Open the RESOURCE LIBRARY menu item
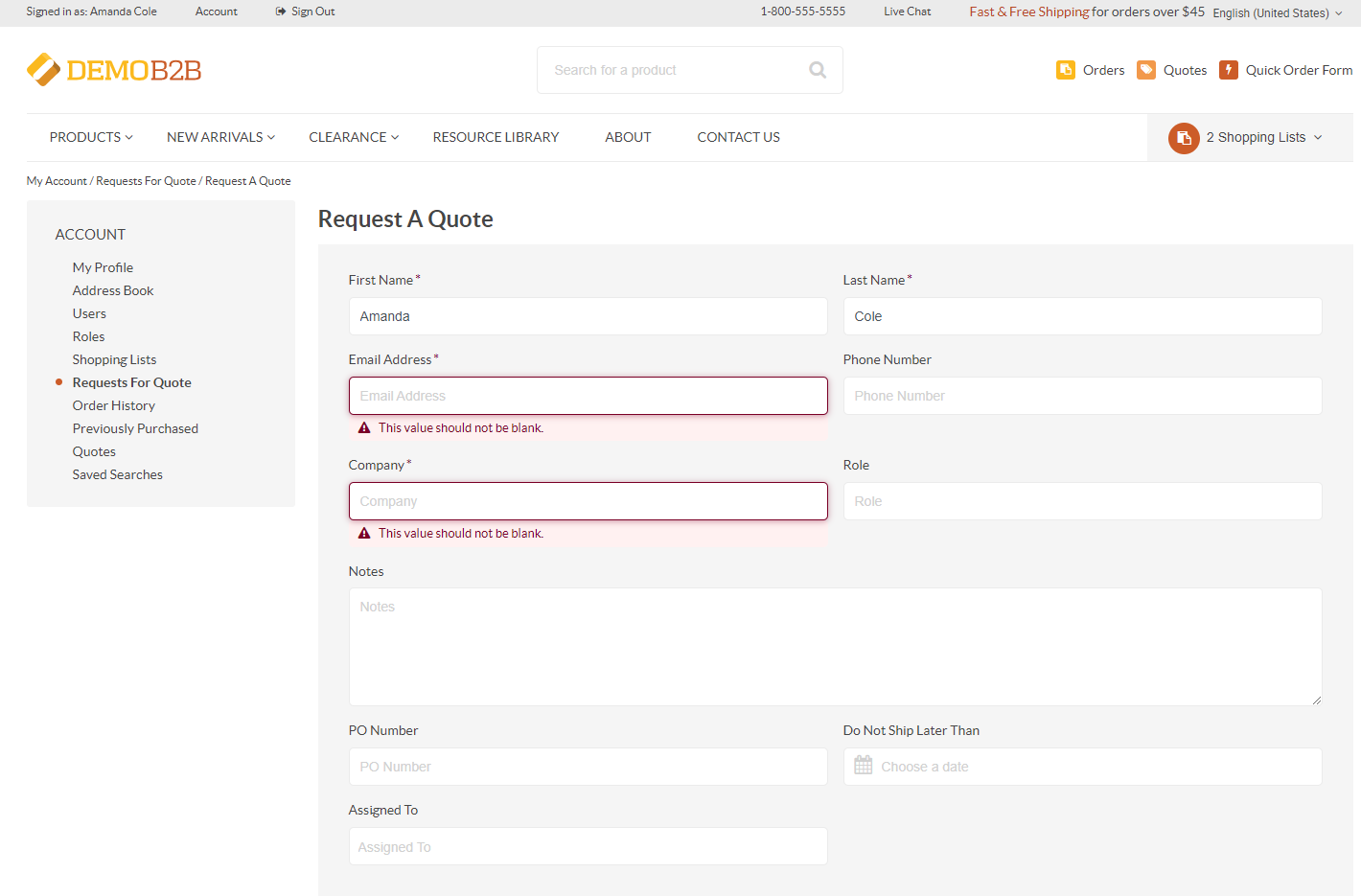This screenshot has height=896, width=1361. (496, 137)
